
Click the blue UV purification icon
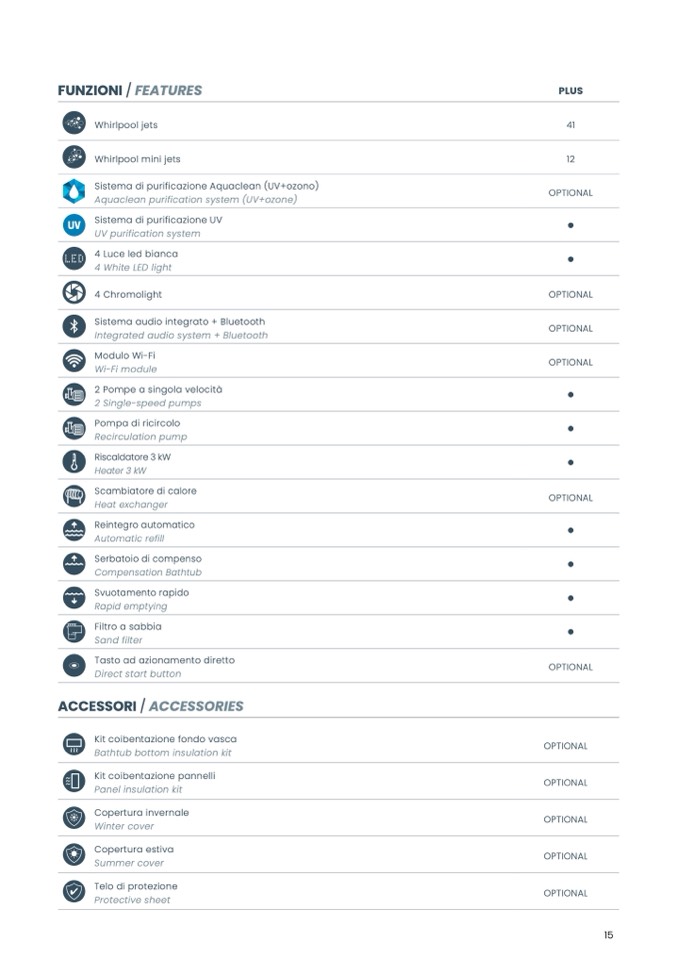pyautogui.click(x=74, y=226)
